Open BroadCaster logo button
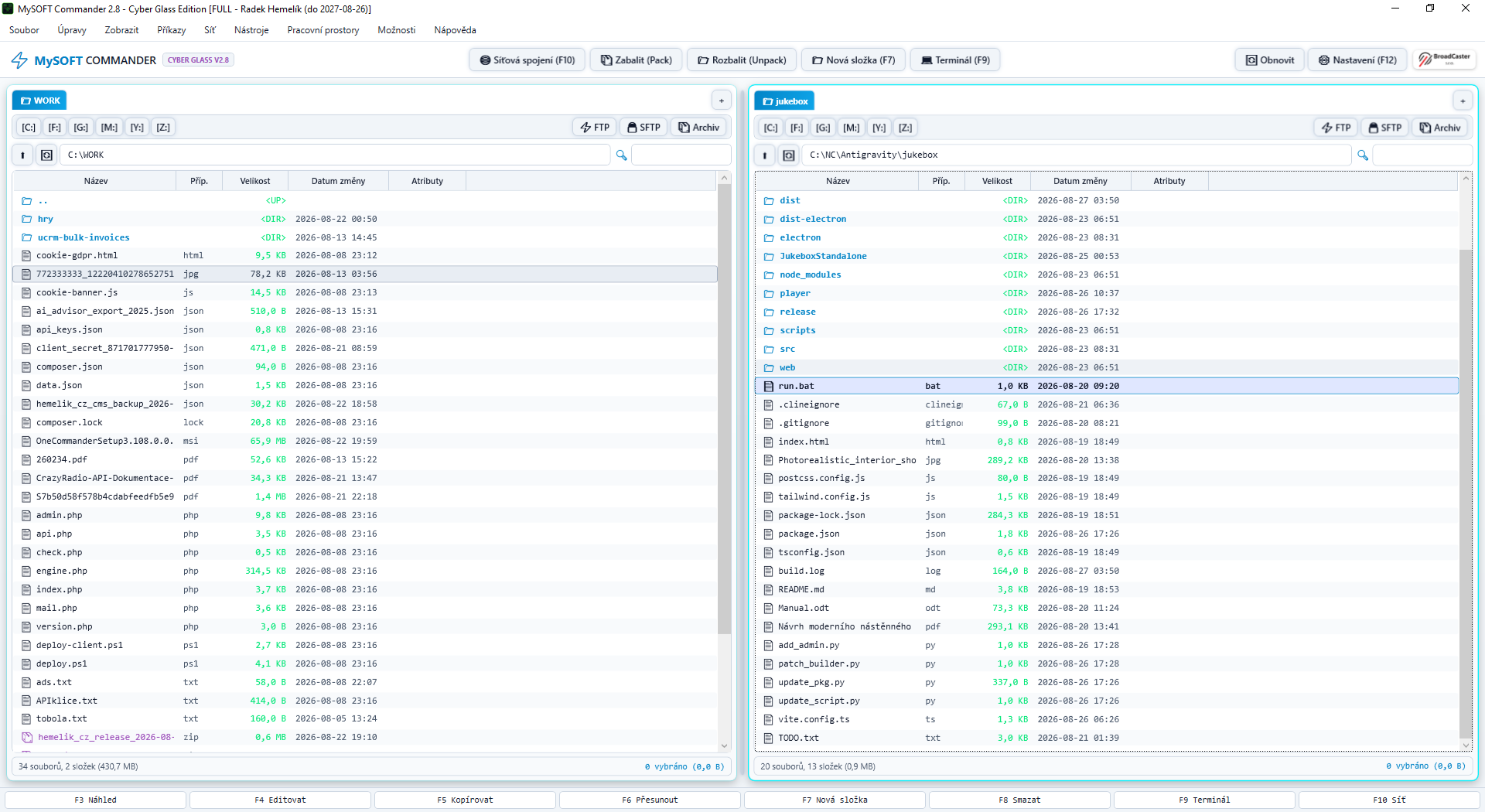 coord(1444,60)
